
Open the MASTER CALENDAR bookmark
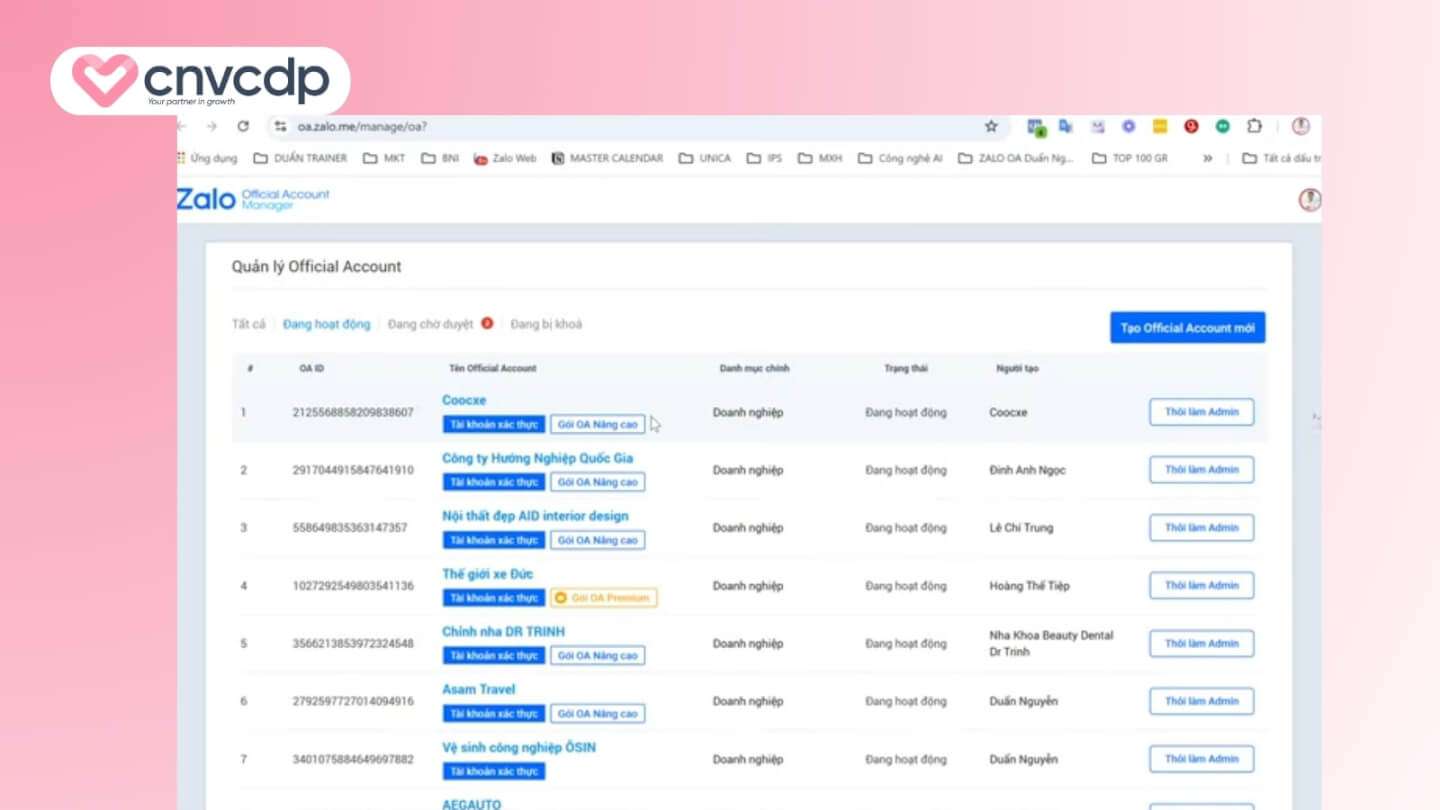coord(607,158)
